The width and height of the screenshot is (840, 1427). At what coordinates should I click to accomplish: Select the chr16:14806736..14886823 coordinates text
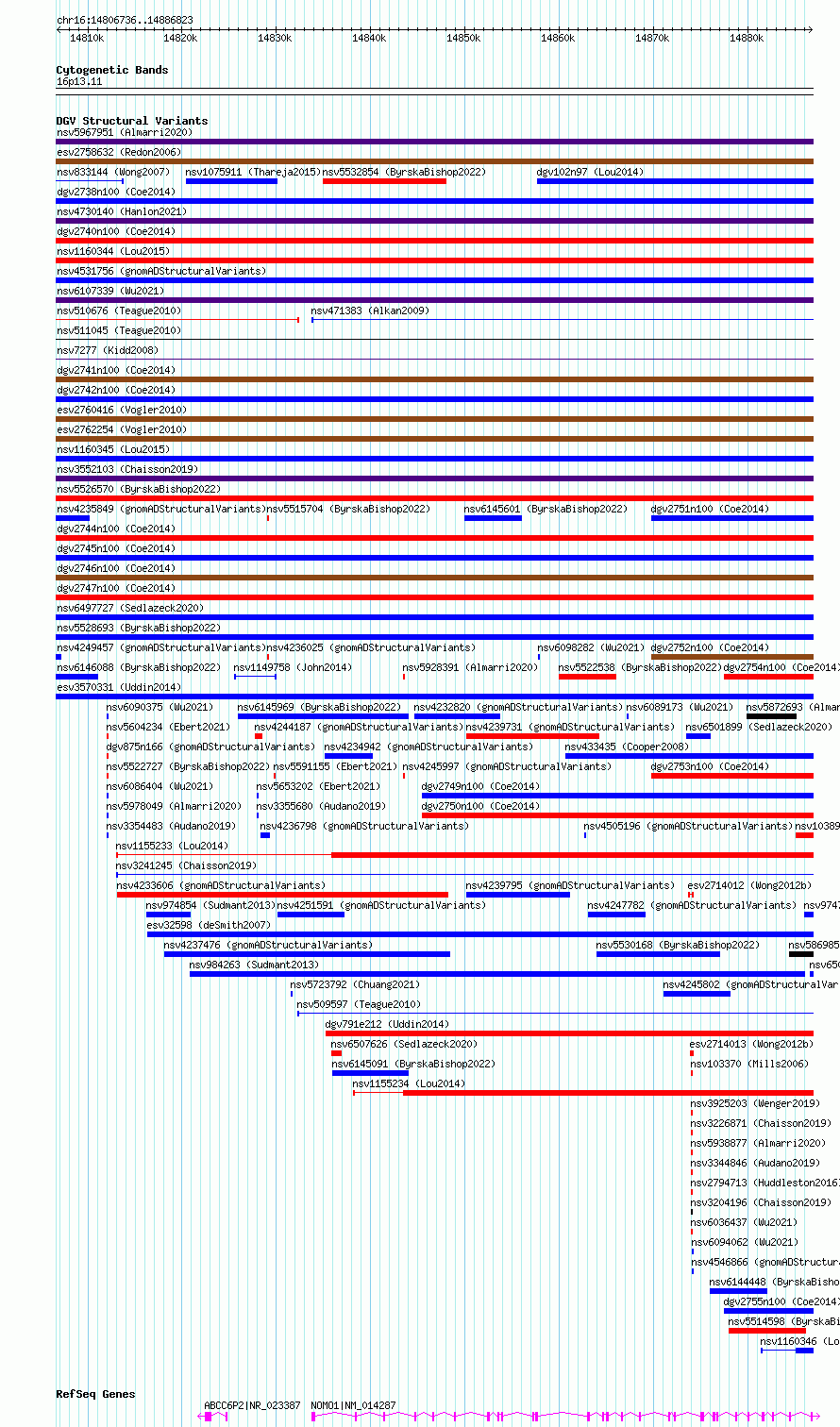[x=125, y=20]
